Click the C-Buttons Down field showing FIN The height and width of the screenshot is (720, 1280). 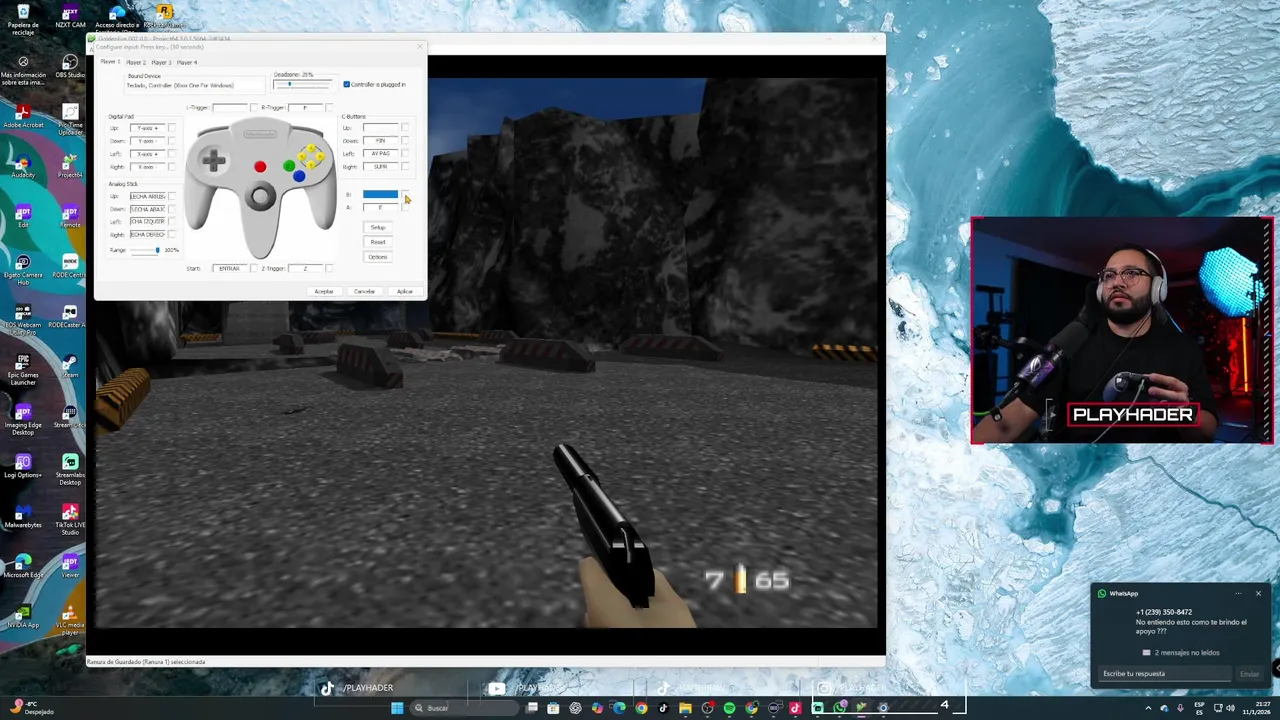pos(381,140)
